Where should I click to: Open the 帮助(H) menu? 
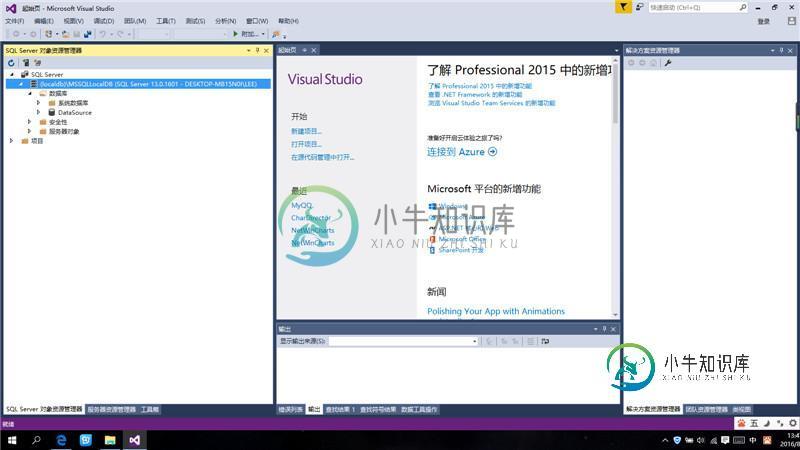click(x=288, y=21)
